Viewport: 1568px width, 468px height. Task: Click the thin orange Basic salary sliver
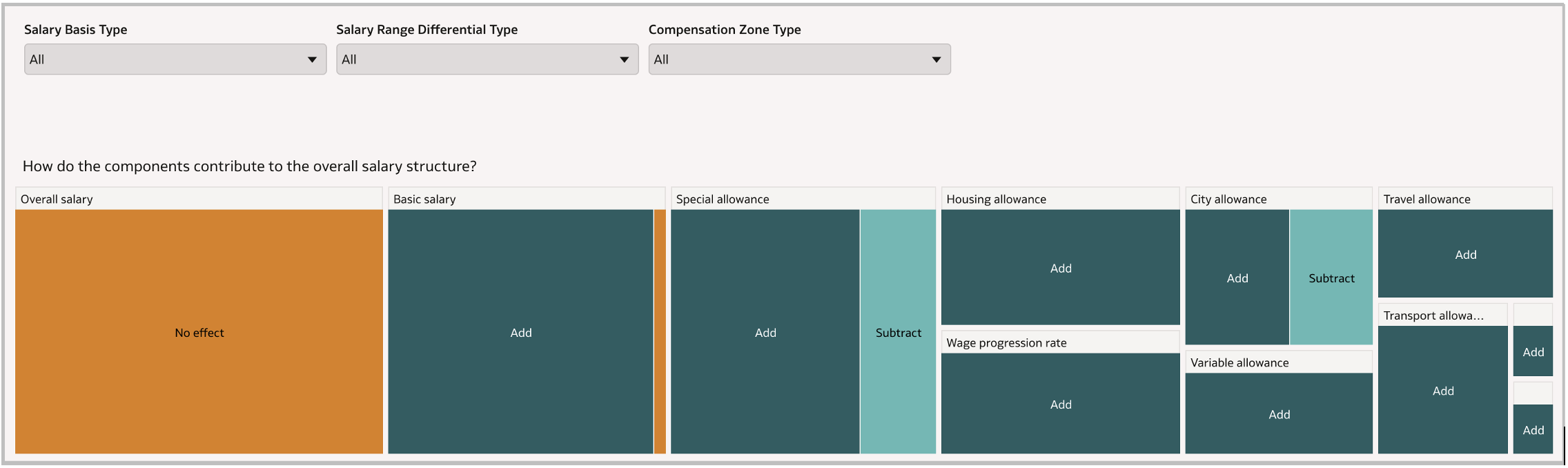point(660,331)
